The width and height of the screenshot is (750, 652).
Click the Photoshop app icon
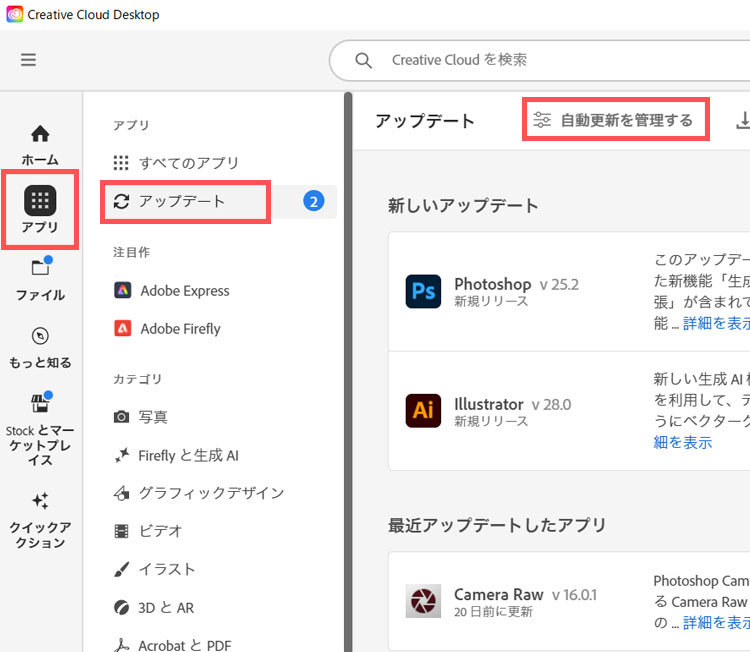(423, 291)
